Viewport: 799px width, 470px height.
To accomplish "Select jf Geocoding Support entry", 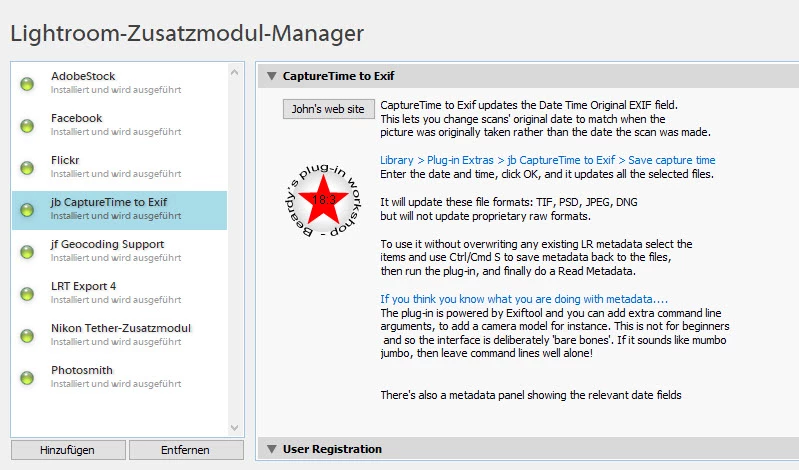I will click(119, 251).
